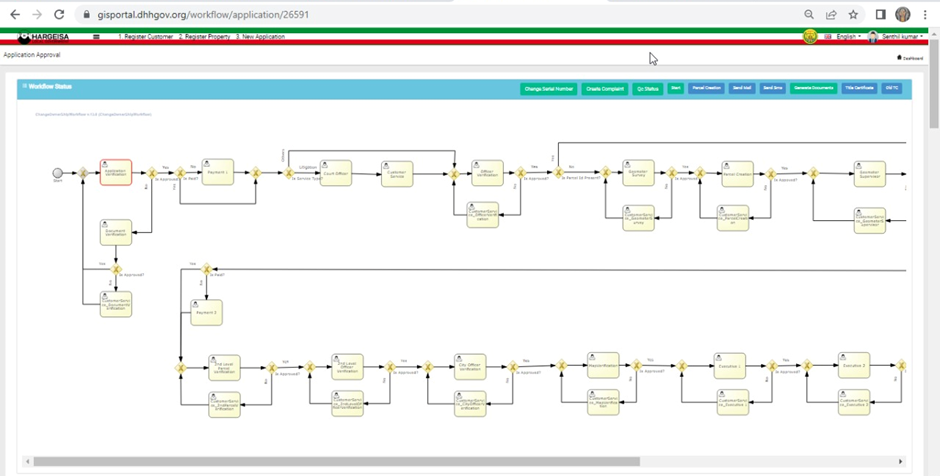Screen dimensions: 940x476
Task: Go to the Dashboard link
Action: pos(910,58)
